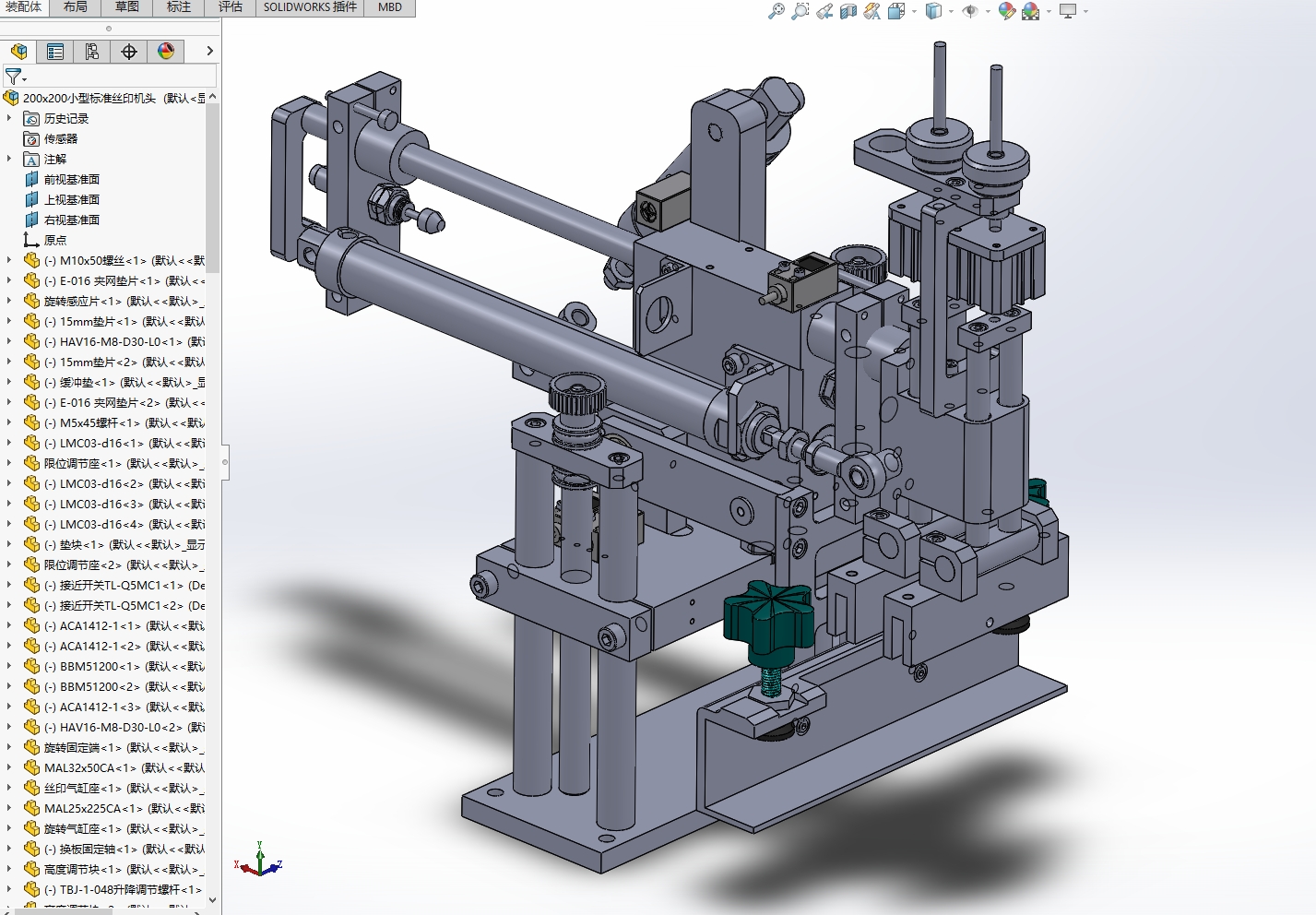Select the 传感器 folder
1316x915 pixels.
click(x=61, y=138)
